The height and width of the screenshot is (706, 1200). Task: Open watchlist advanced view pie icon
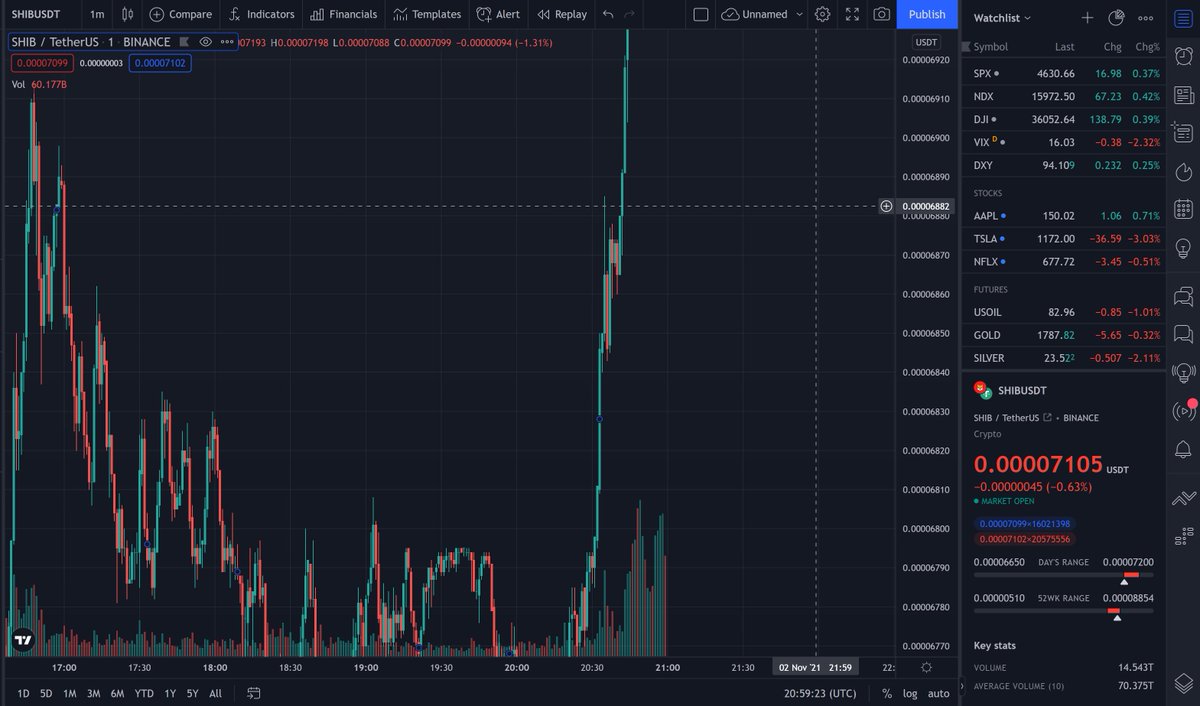tap(1117, 17)
